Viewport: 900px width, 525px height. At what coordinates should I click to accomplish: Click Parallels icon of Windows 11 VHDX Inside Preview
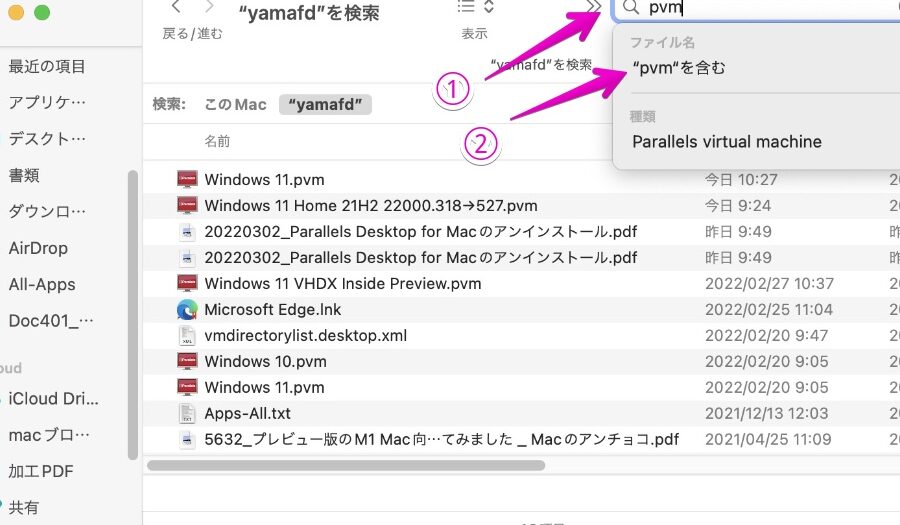tap(187, 283)
